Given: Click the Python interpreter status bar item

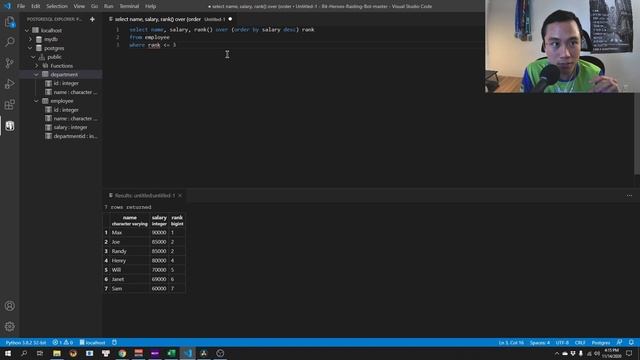Looking at the screenshot, I should click(x=26, y=342).
